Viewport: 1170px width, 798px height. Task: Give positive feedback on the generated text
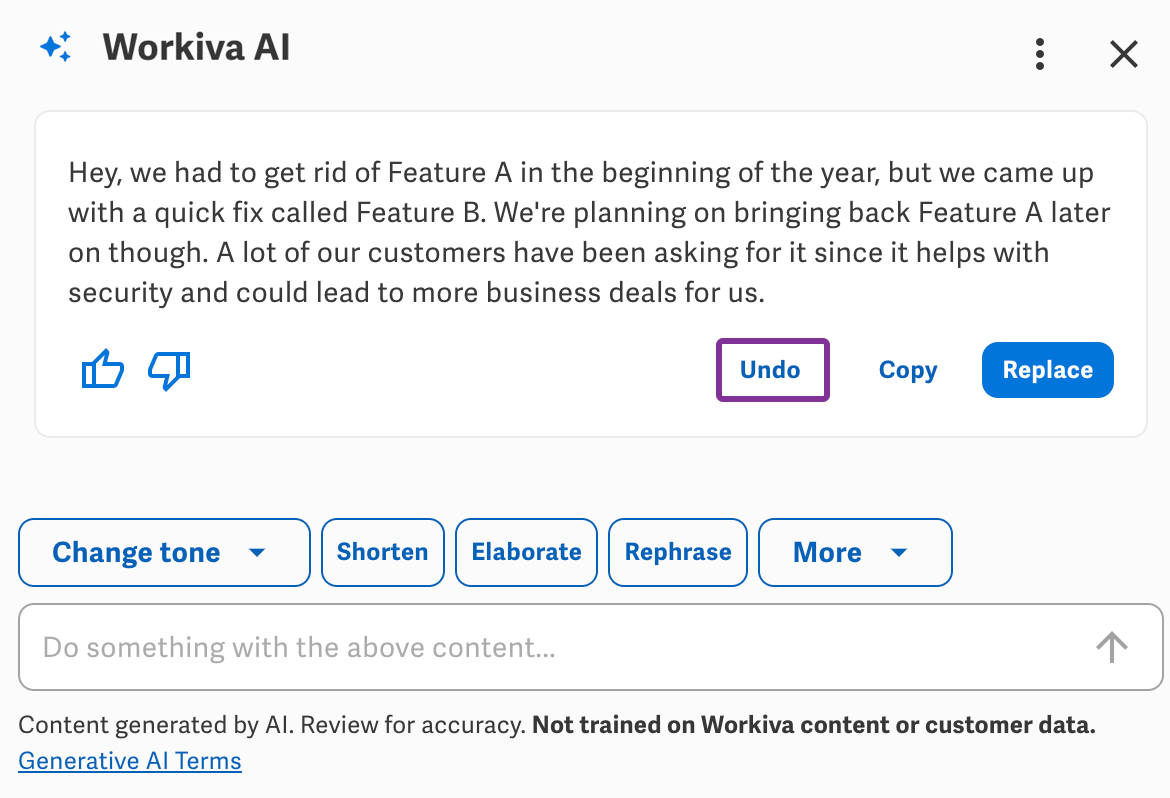pyautogui.click(x=102, y=370)
